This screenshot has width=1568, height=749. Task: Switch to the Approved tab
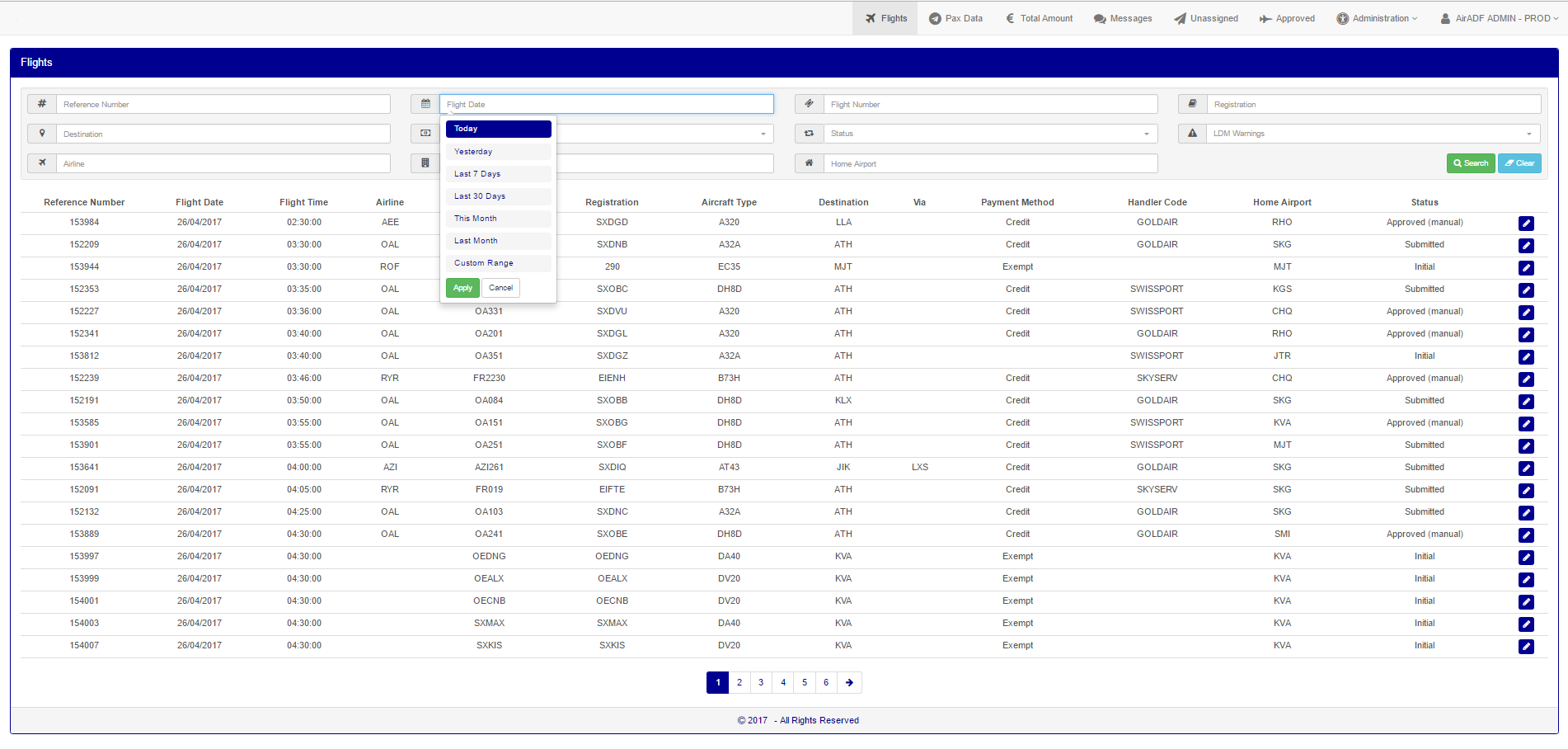(x=1287, y=18)
